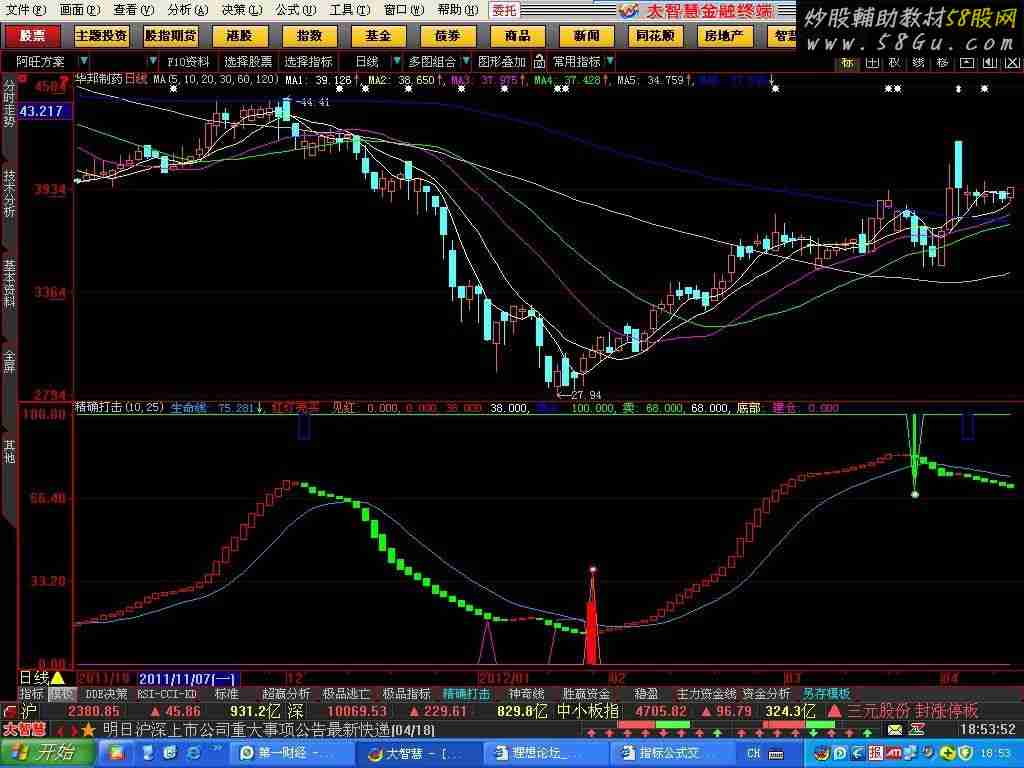Viewport: 1024px width, 768px height.
Task: Open the 文件(F) menu
Action: tap(25, 10)
